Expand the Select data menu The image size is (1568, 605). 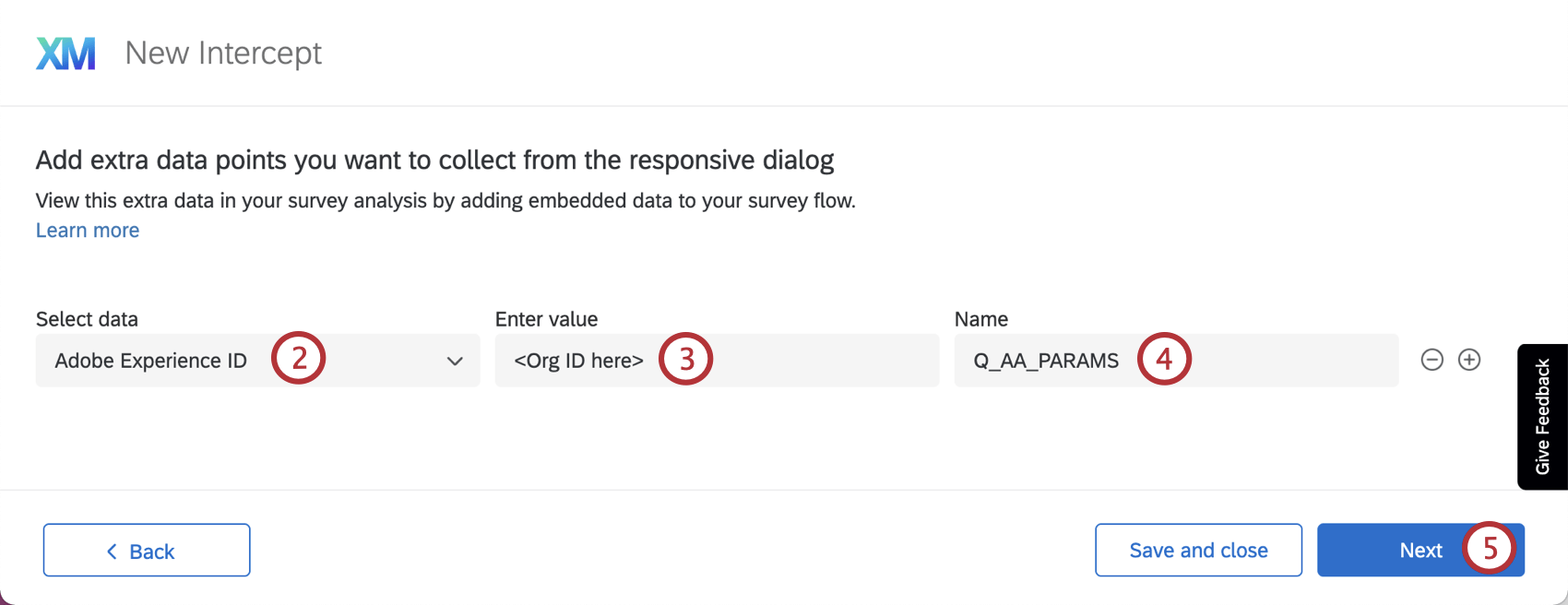coord(256,361)
